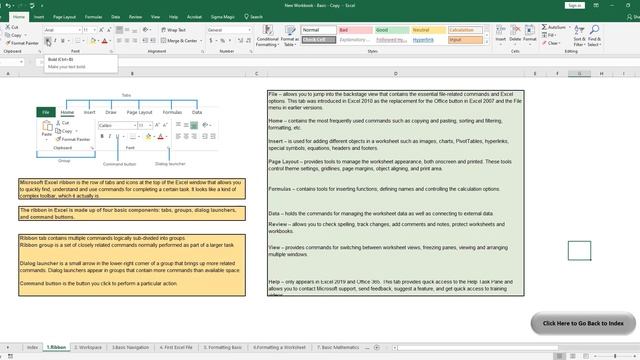Click Decrease Decimal icon
The width and height of the screenshot is (640, 360).
click(x=249, y=41)
